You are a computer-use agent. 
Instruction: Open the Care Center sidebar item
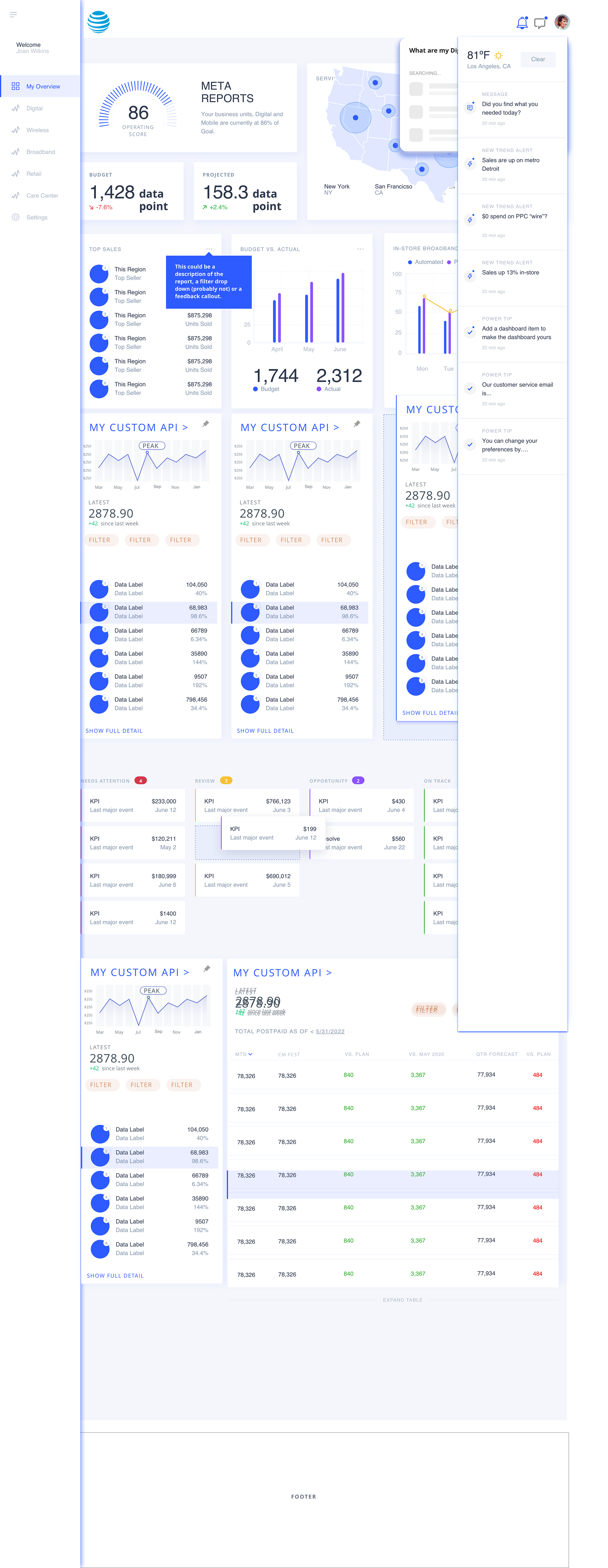pyautogui.click(x=42, y=196)
